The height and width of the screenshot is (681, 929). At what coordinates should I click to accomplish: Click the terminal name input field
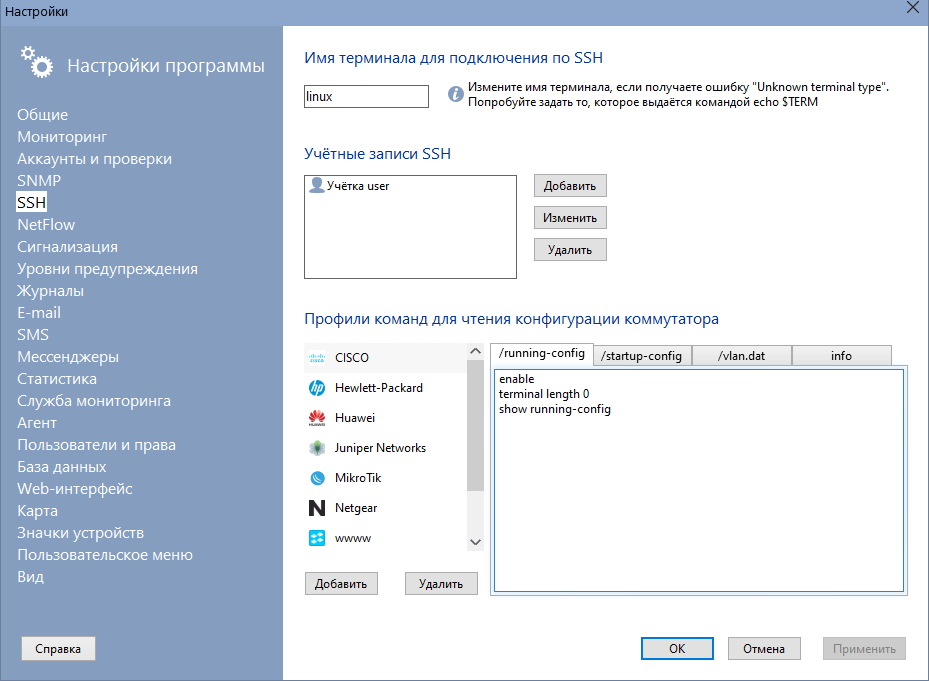click(366, 96)
